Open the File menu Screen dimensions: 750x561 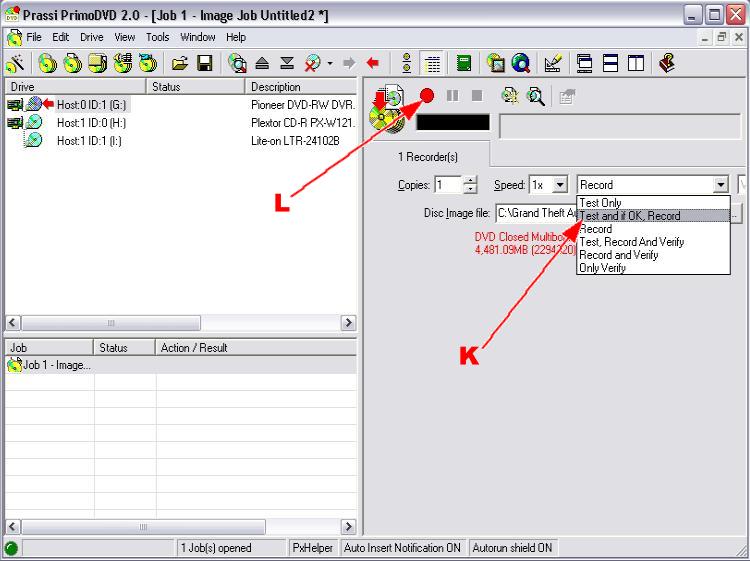pos(33,37)
